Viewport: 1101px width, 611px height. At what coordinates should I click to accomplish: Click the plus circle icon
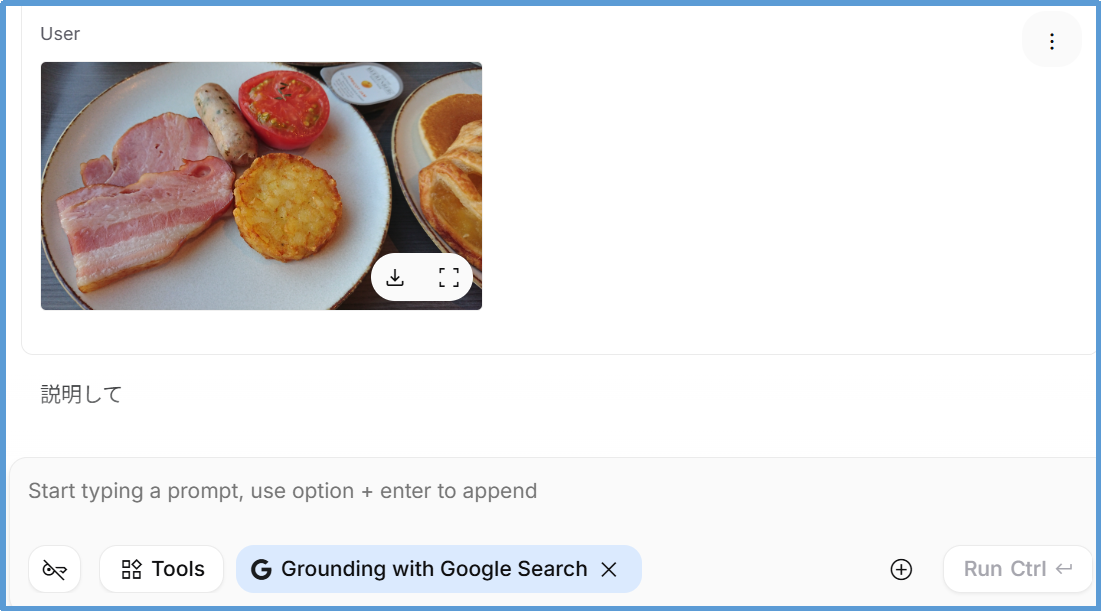(x=901, y=569)
